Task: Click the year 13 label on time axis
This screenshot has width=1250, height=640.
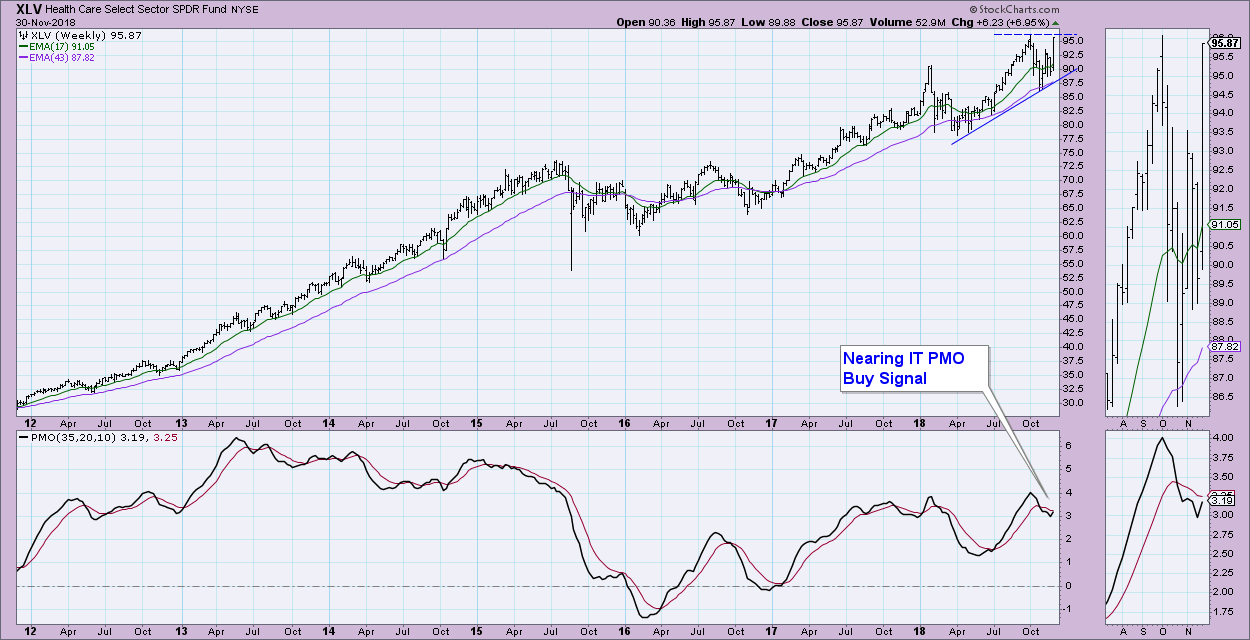Action: click(183, 423)
